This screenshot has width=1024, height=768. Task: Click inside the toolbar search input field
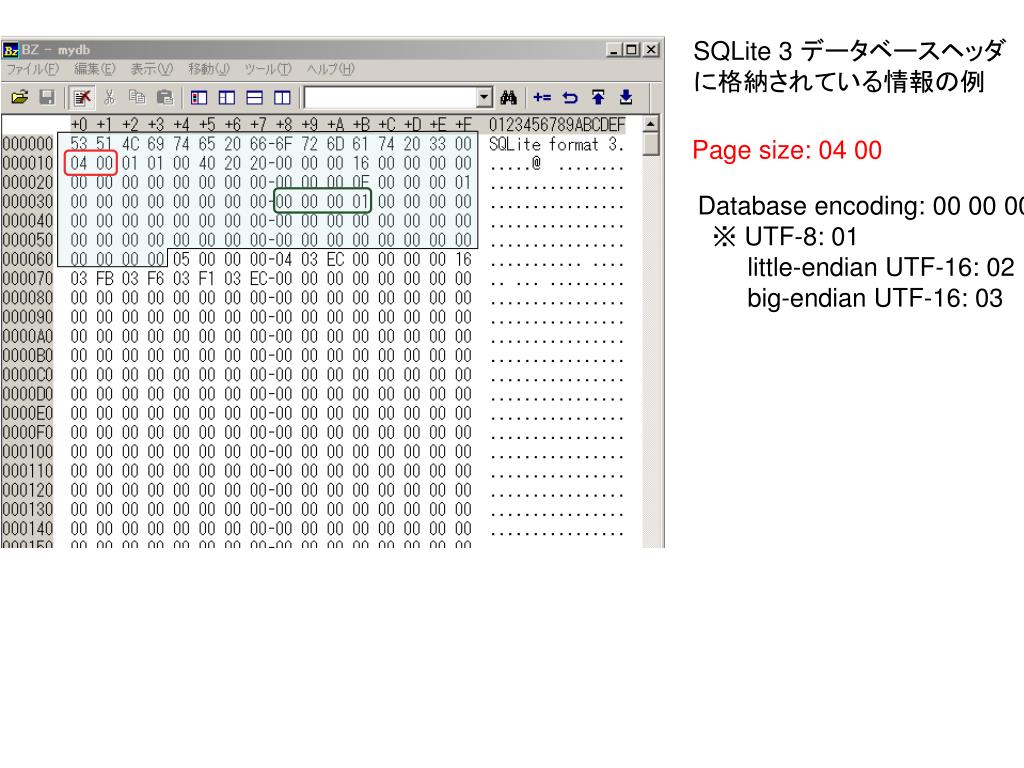pos(391,97)
